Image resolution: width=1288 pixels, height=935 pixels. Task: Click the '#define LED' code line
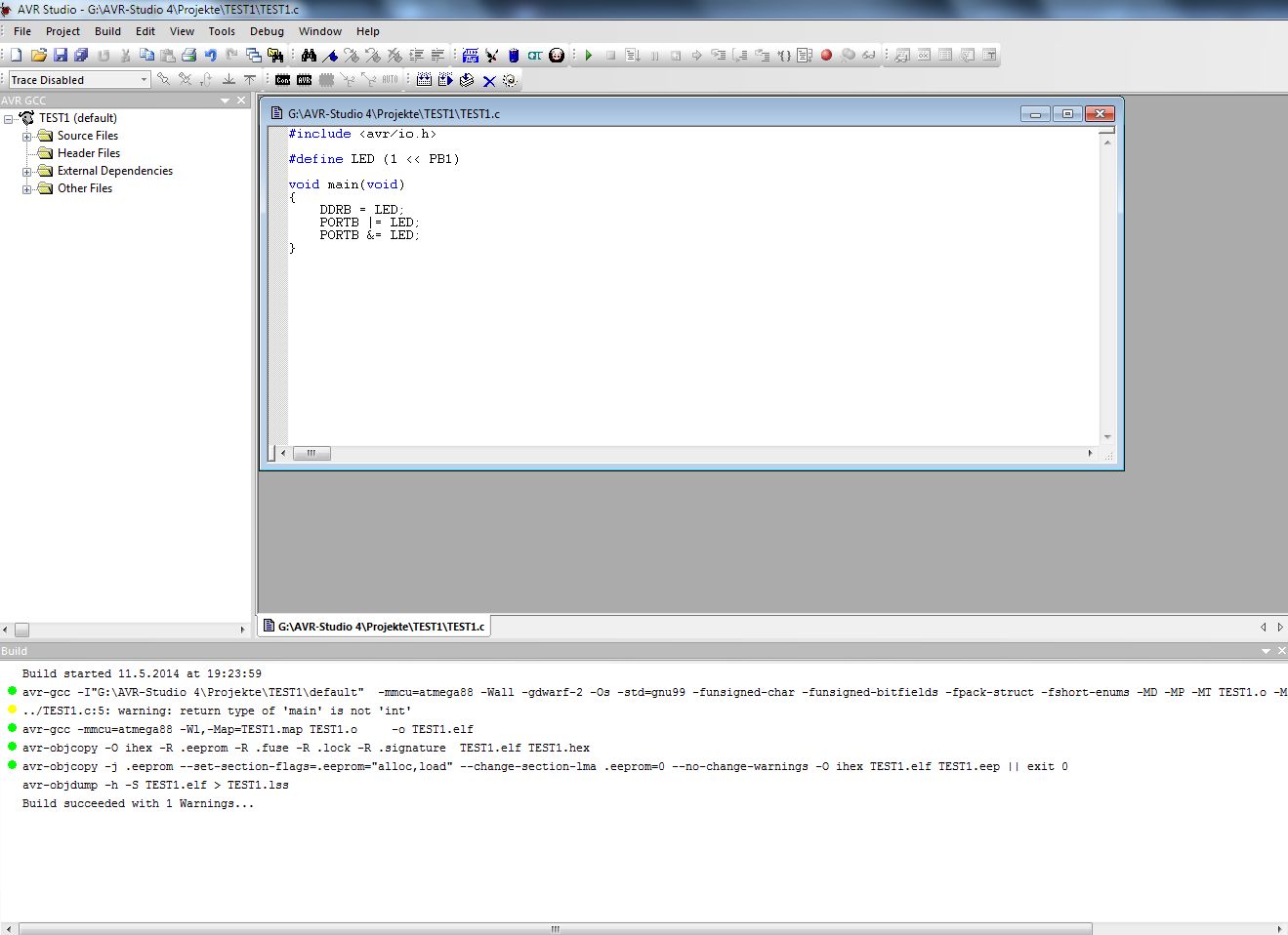[x=373, y=159]
